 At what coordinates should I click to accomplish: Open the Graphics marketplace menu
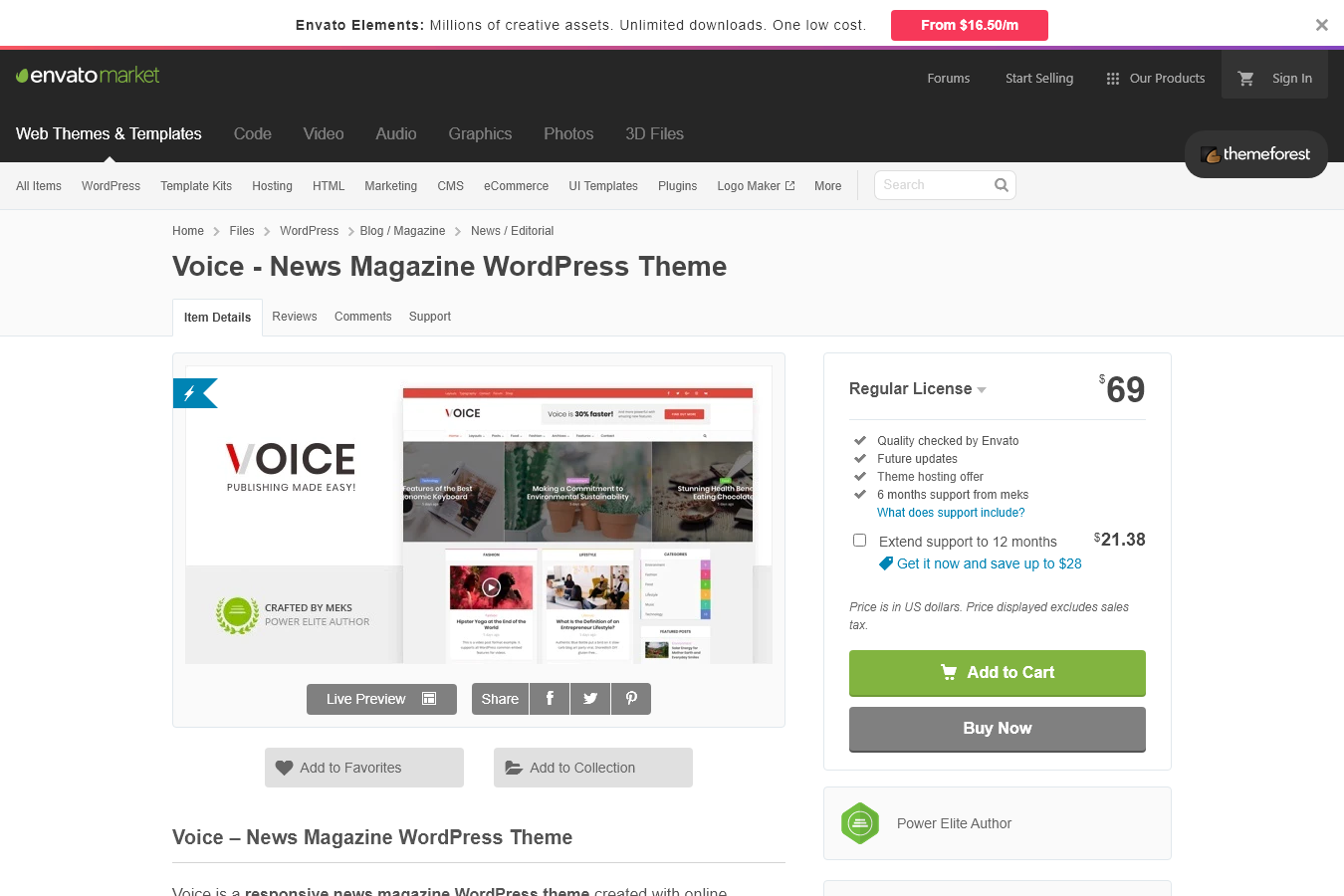click(x=480, y=133)
